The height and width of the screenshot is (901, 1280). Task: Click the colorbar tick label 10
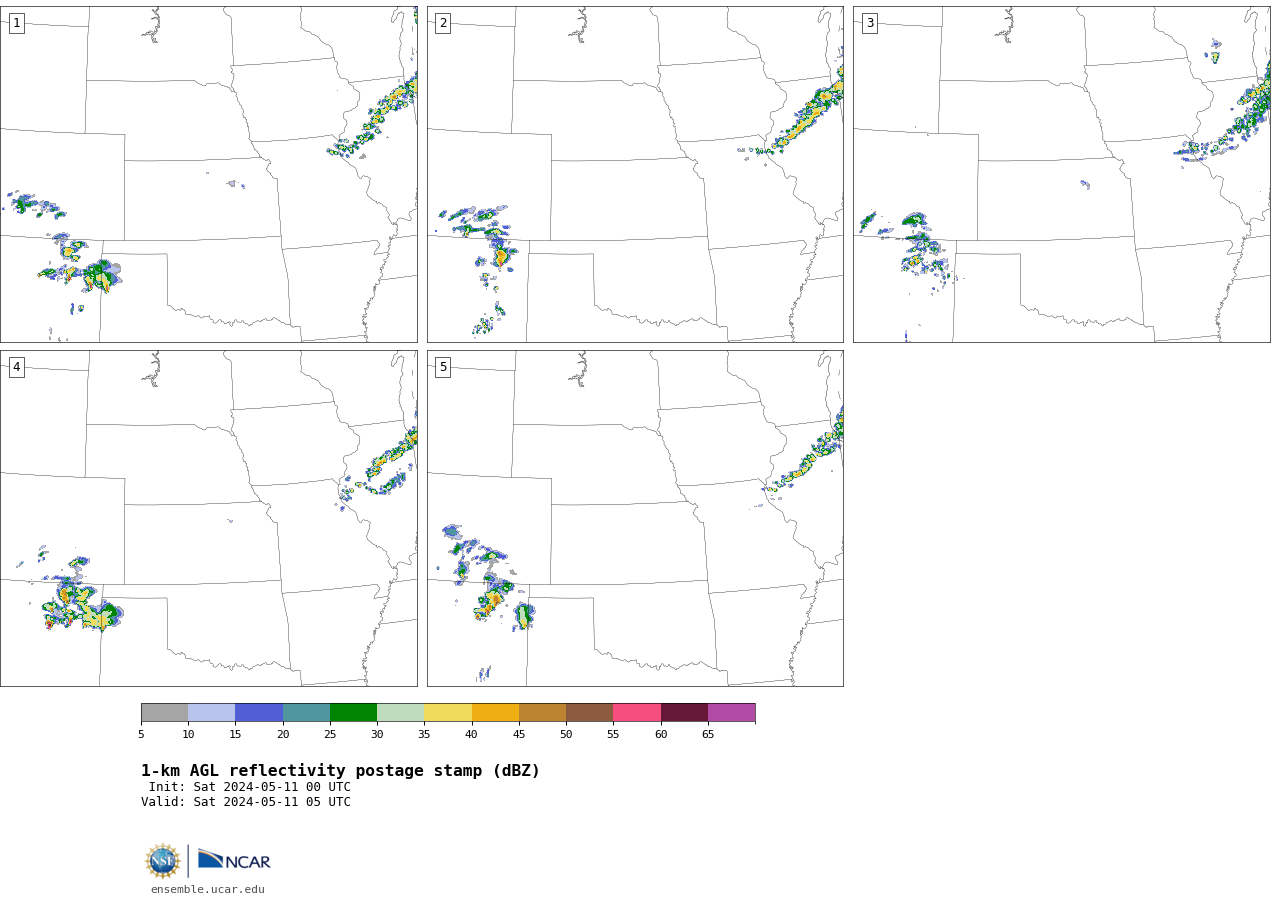(188, 735)
